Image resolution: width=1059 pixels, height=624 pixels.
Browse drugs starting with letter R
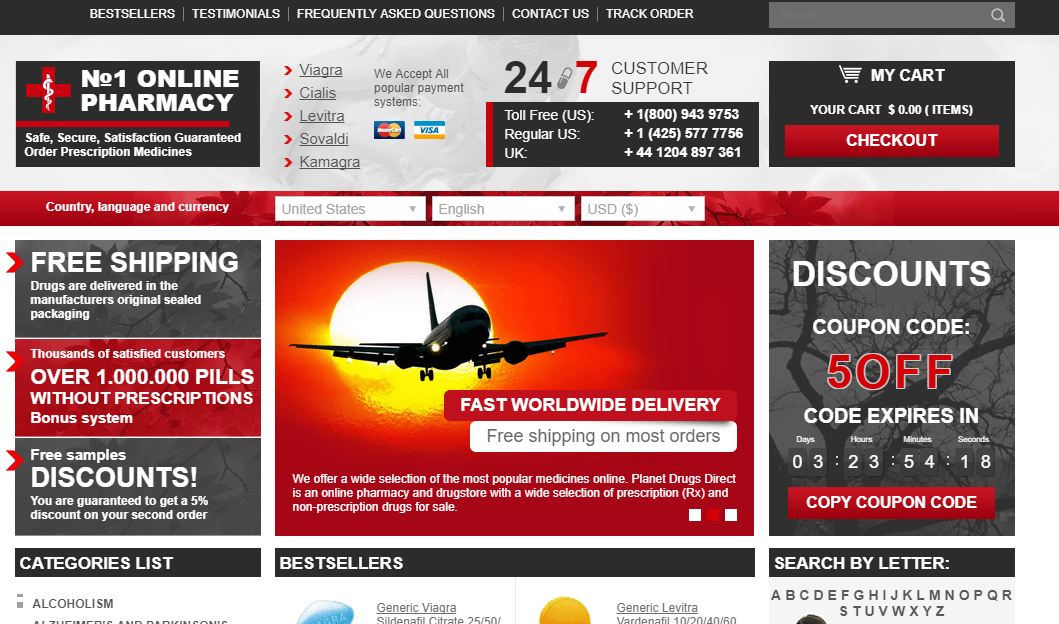[x=1006, y=596]
